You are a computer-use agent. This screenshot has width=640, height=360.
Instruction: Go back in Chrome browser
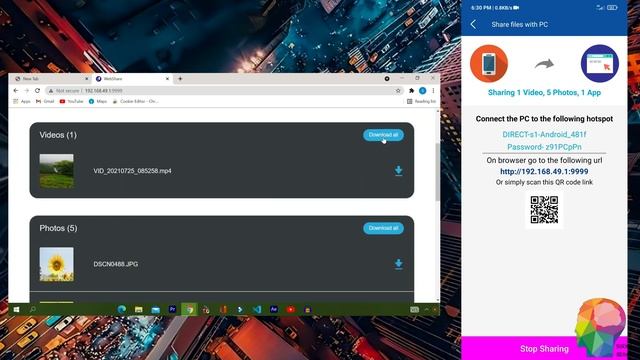(16, 91)
